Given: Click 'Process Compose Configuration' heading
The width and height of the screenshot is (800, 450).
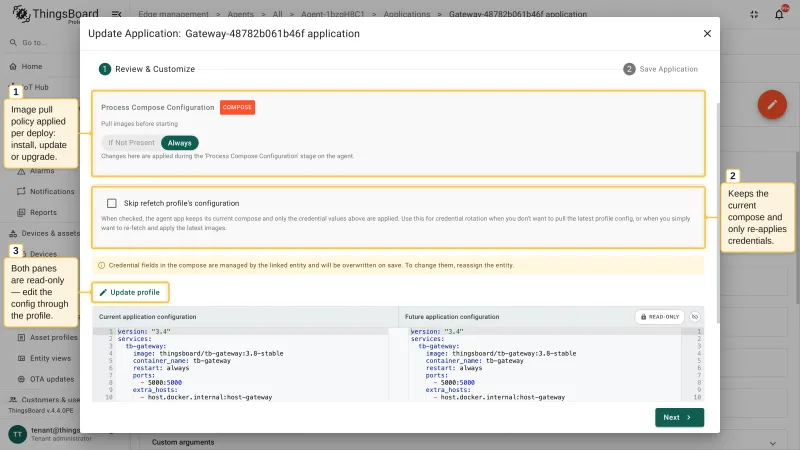Looking at the screenshot, I should pyautogui.click(x=158, y=107).
